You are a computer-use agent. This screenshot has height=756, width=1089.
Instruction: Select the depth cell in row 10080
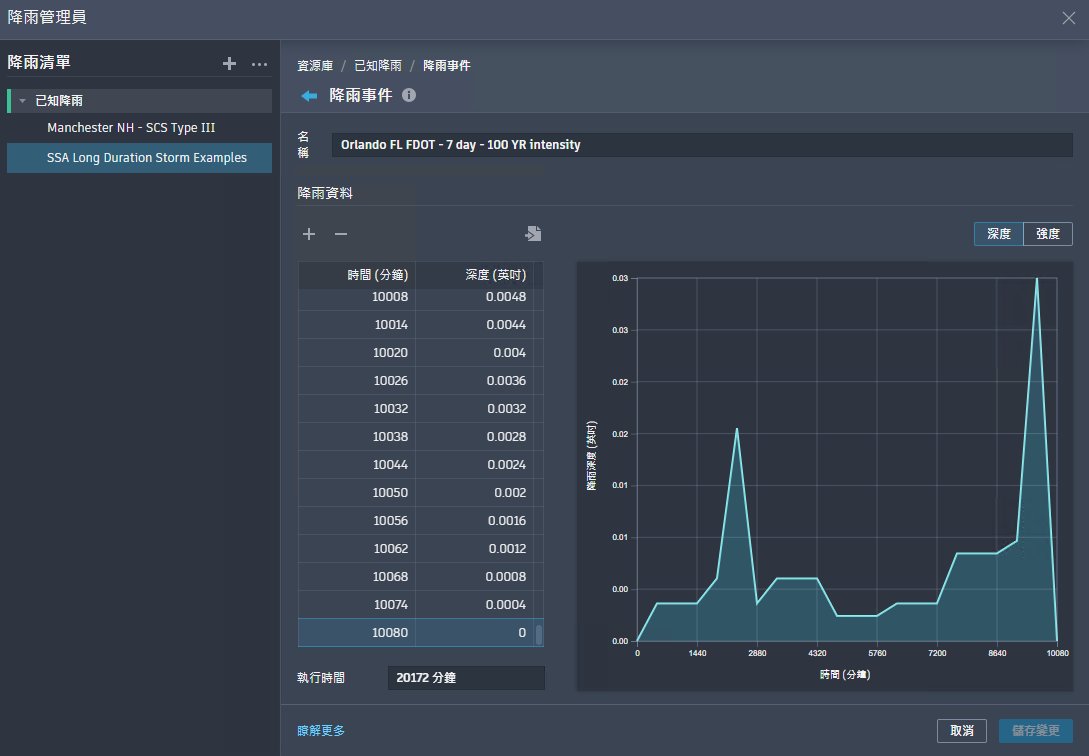point(475,632)
